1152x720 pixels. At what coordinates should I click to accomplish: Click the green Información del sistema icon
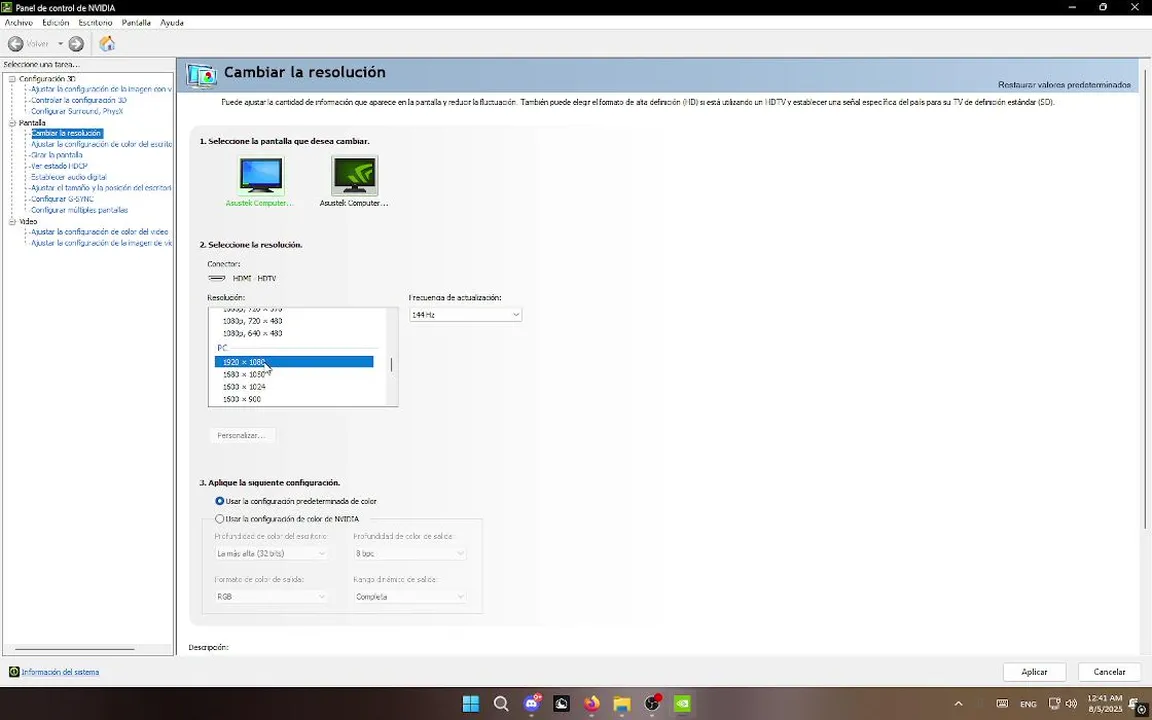[x=14, y=672]
